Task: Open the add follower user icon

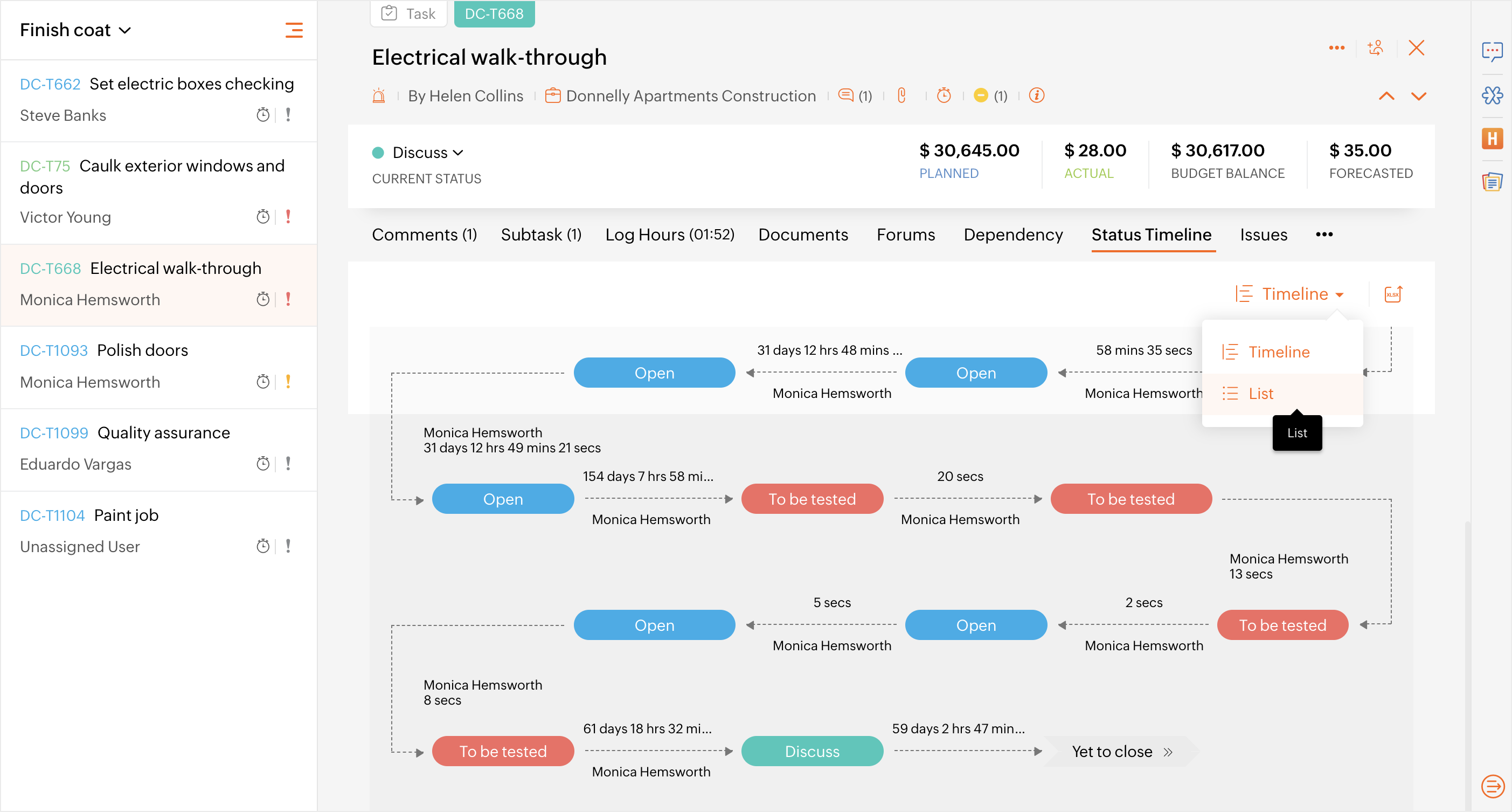Action: pyautogui.click(x=1375, y=47)
